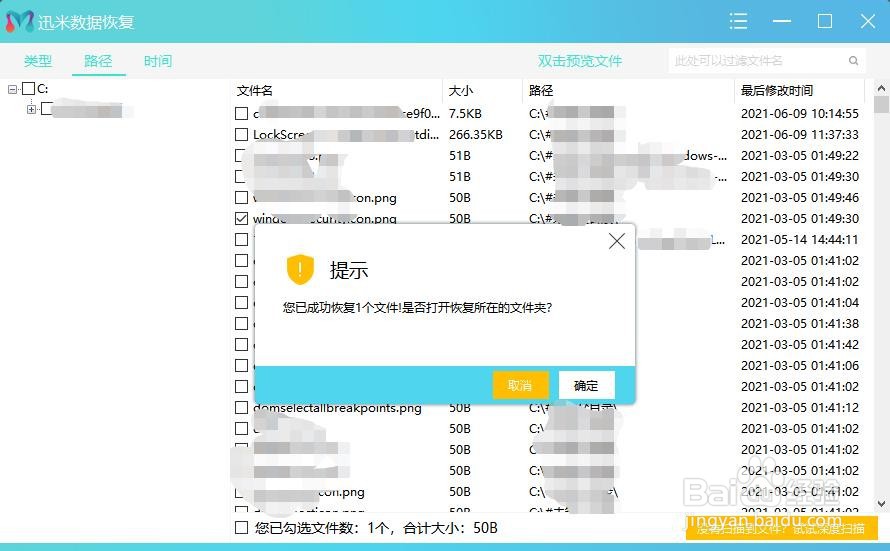890x551 pixels.
Task: Click the 迅米数据恢复 app logo
Action: [x=20, y=22]
